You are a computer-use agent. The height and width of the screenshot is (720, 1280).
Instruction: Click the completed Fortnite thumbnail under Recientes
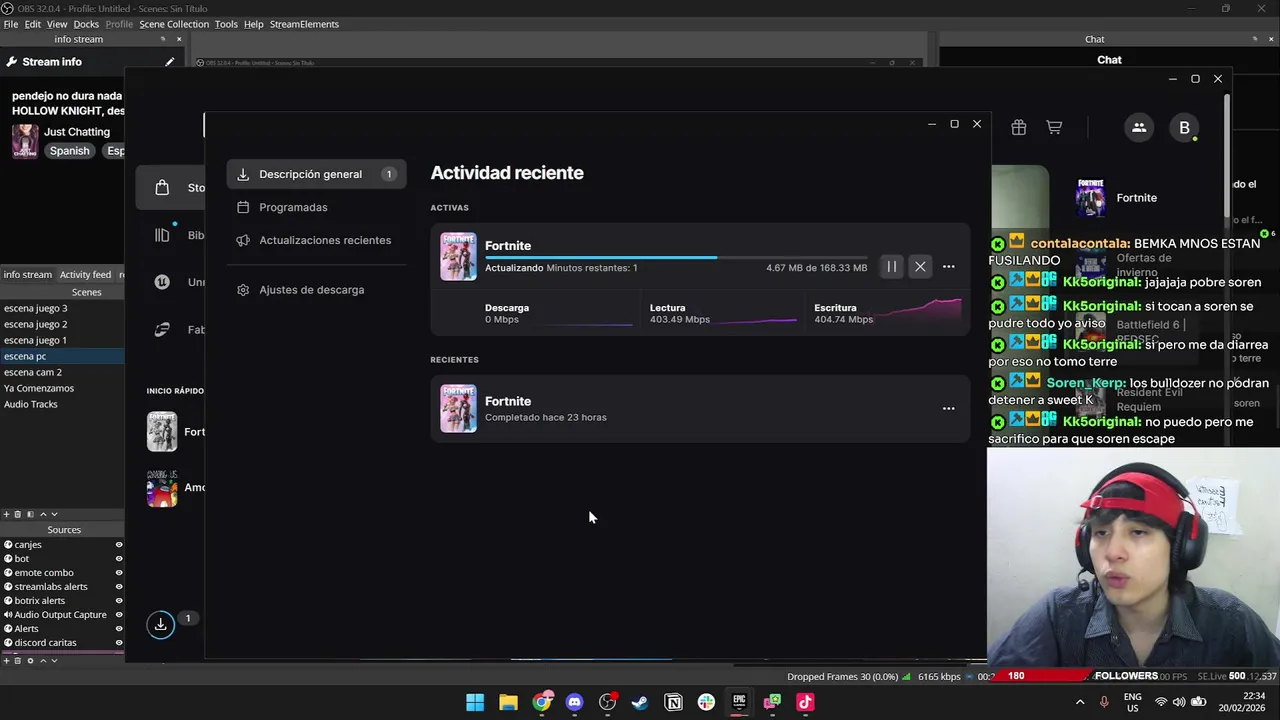458,408
